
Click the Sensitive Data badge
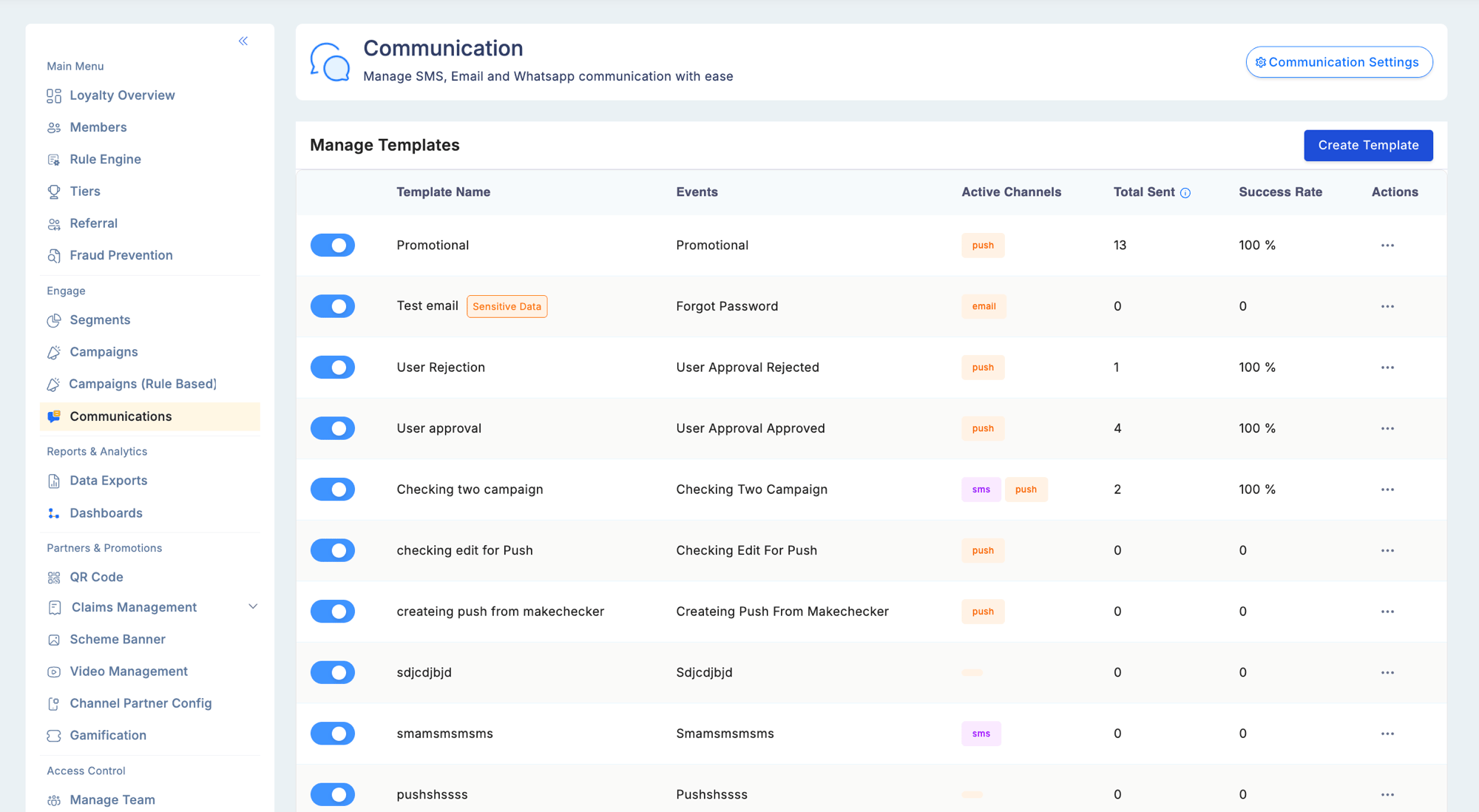pyautogui.click(x=507, y=306)
